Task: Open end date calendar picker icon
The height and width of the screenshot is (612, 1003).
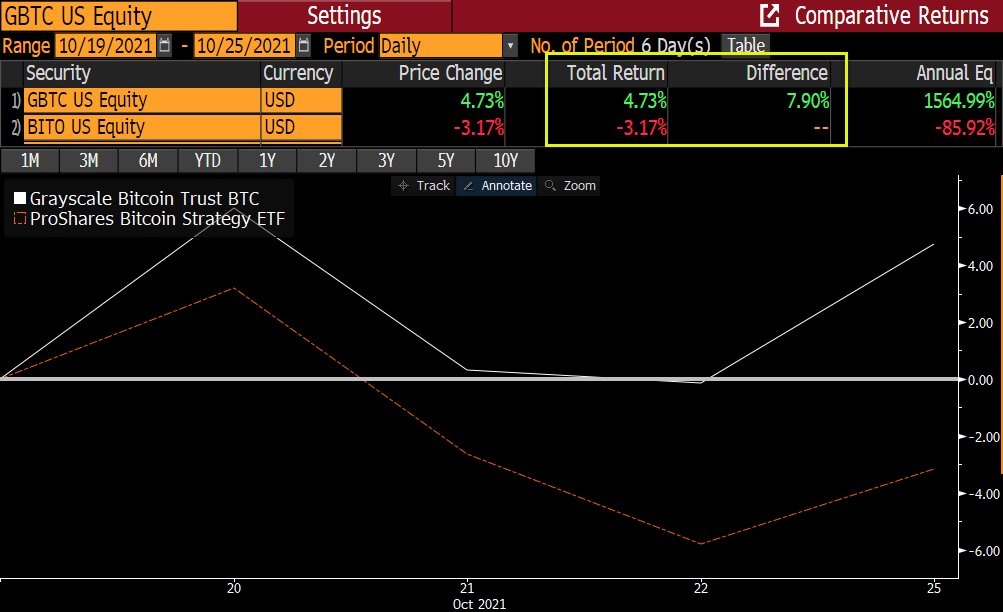Action: (304, 45)
